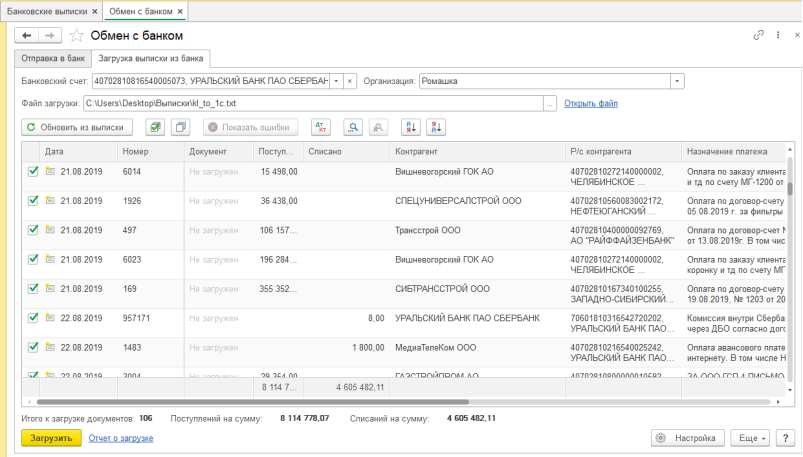
Task: Follow the Открыть файл link
Action: pyautogui.click(x=591, y=103)
